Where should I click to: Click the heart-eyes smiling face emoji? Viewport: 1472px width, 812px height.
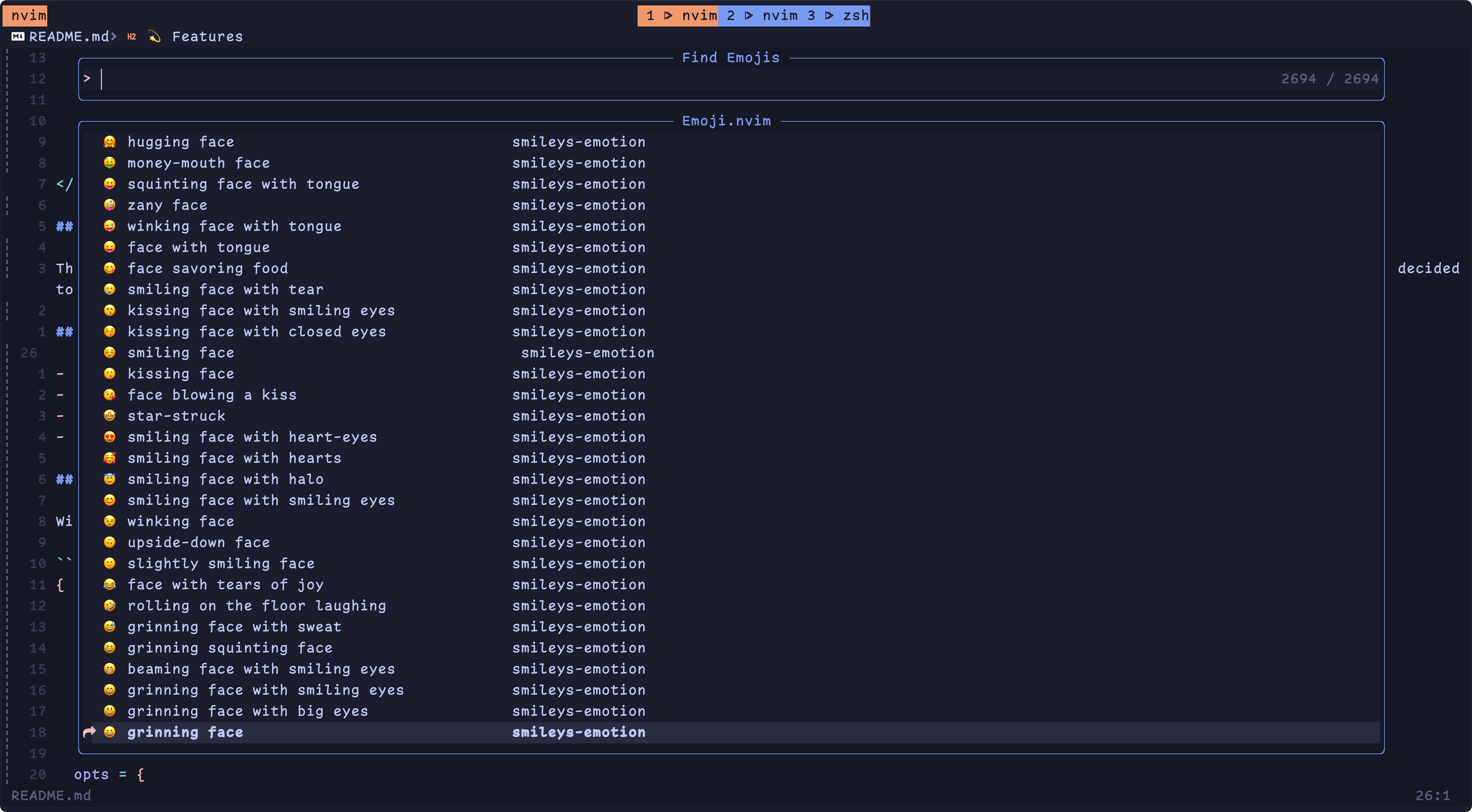(110, 437)
